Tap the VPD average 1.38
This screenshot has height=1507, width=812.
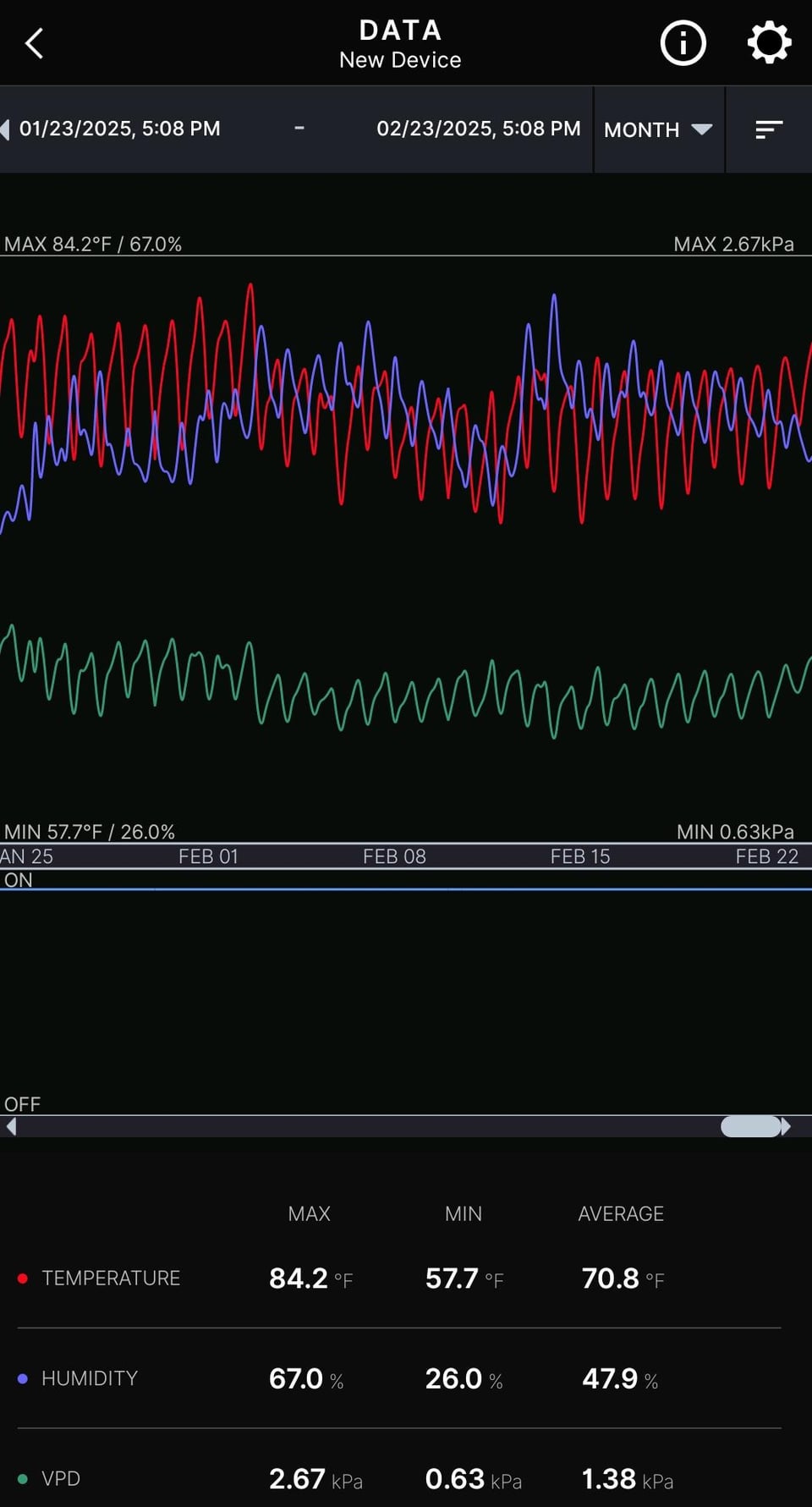(608, 1479)
